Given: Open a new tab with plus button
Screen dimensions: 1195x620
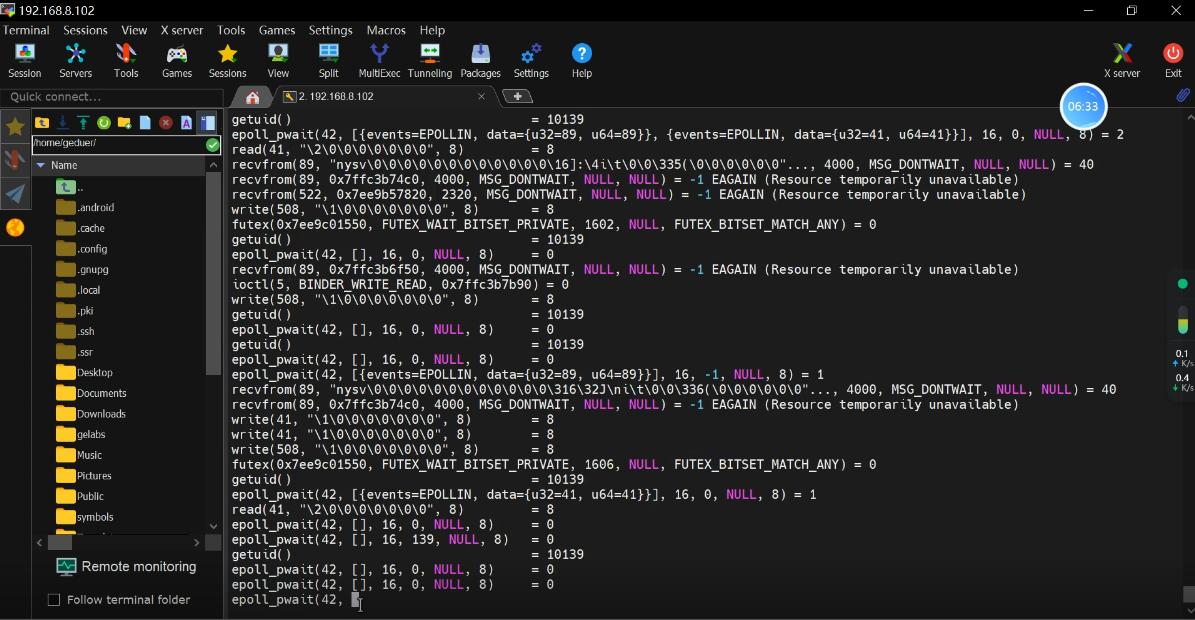Looking at the screenshot, I should (x=517, y=96).
